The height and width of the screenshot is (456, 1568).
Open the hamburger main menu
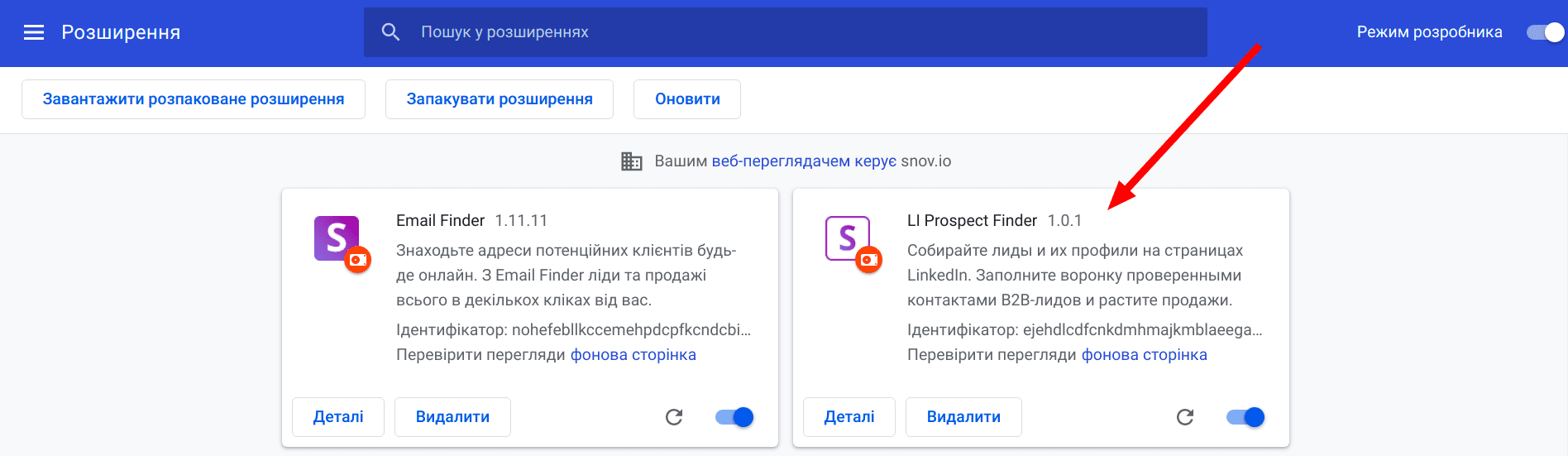coord(34,32)
